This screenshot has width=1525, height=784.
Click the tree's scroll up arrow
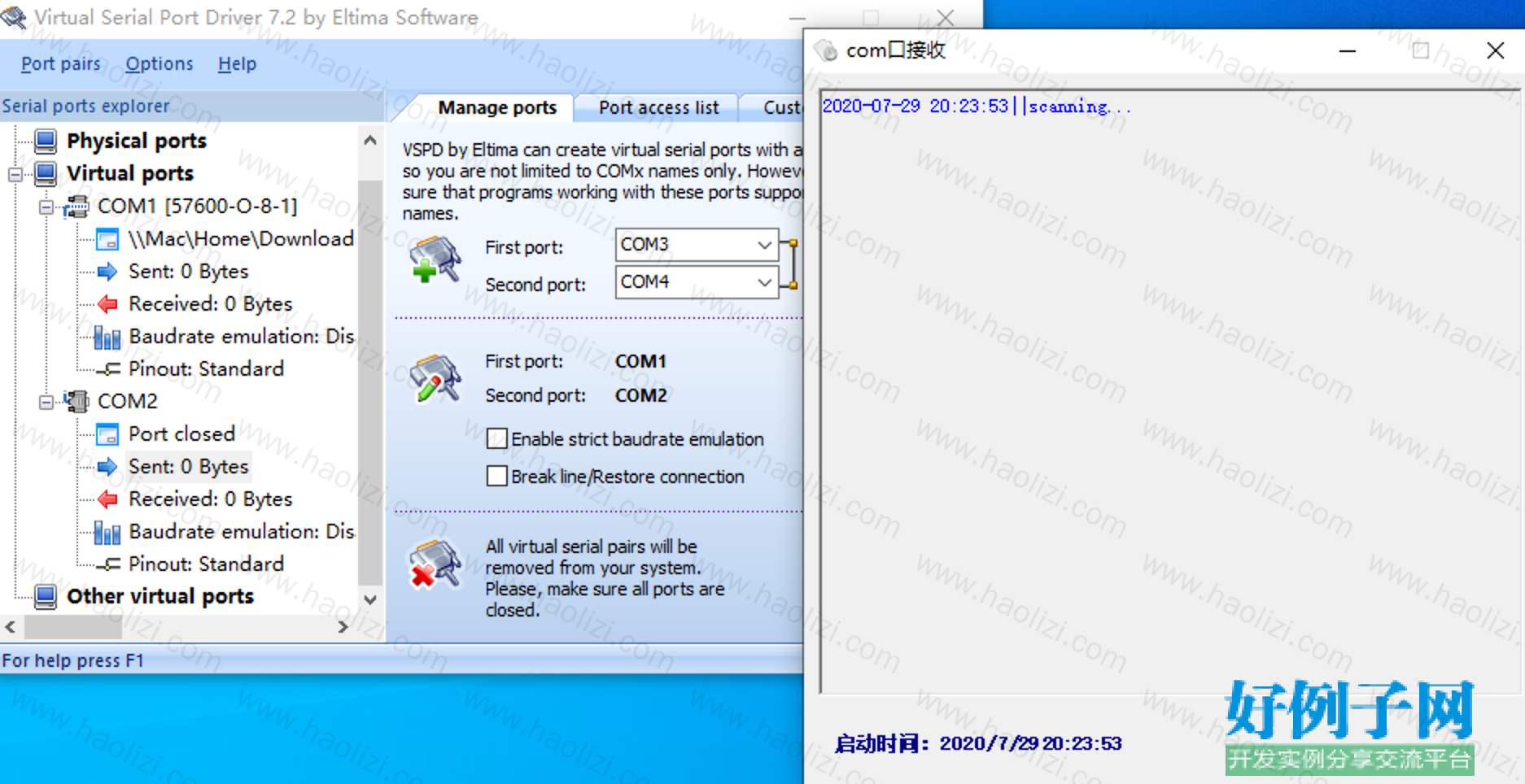[370, 140]
